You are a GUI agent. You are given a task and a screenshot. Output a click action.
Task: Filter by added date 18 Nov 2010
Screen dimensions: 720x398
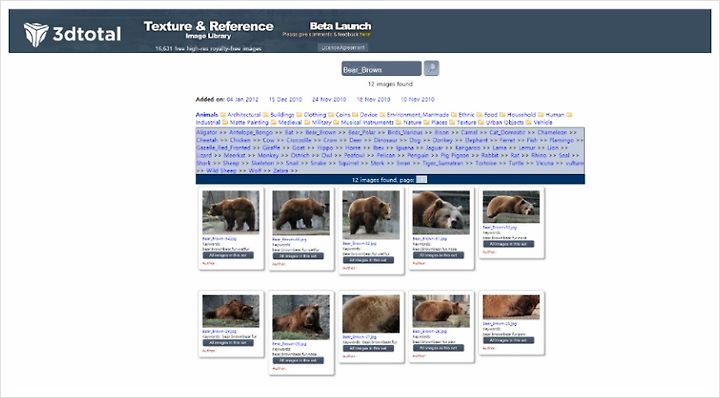pos(373,100)
